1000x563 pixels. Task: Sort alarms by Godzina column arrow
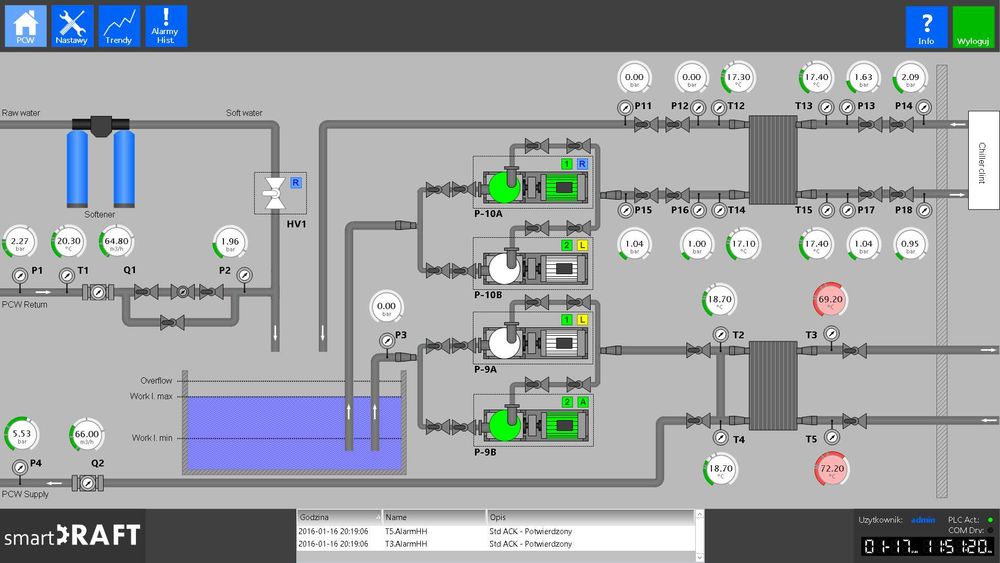(378, 517)
